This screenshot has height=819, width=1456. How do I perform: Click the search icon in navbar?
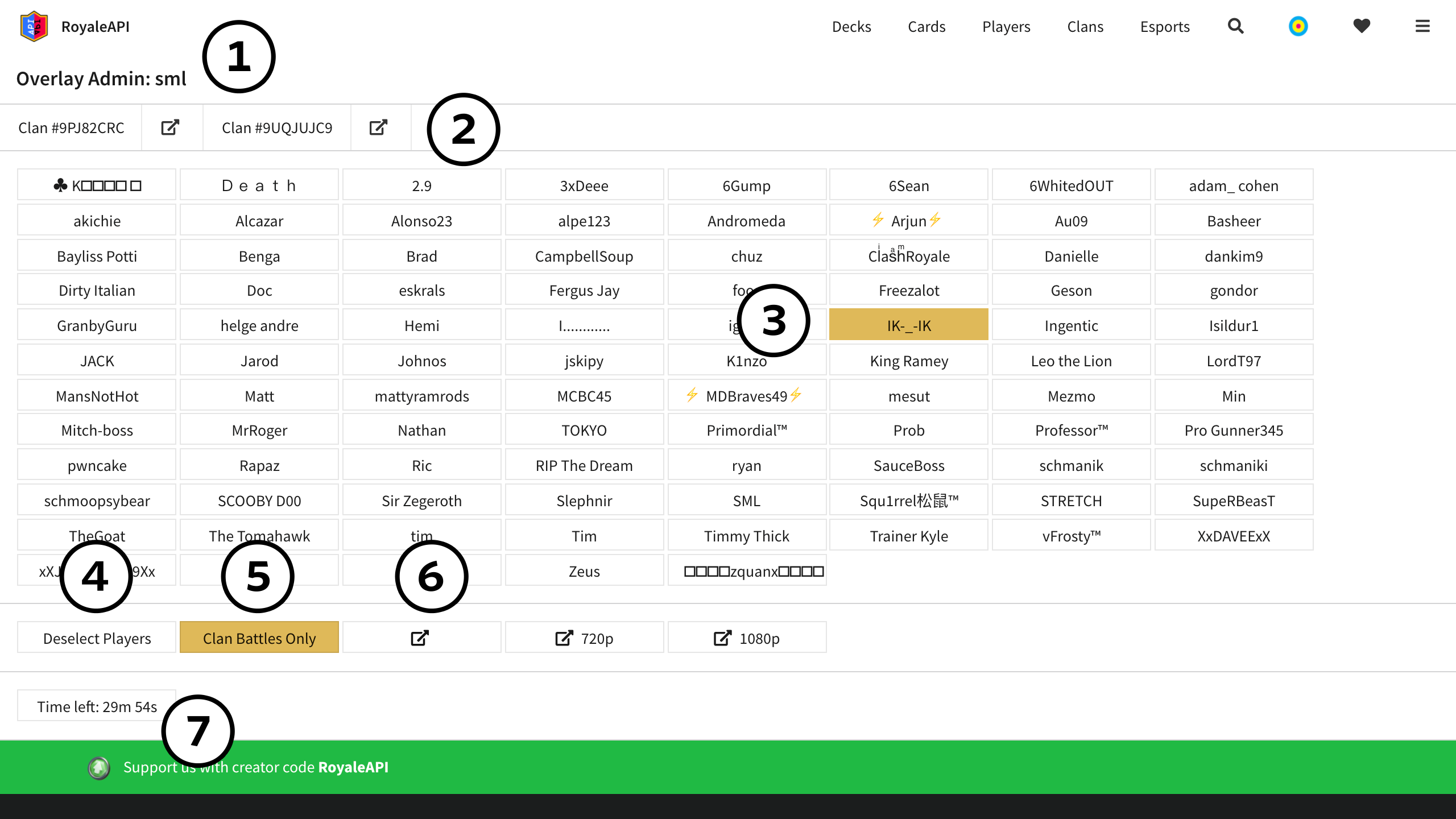[1236, 26]
